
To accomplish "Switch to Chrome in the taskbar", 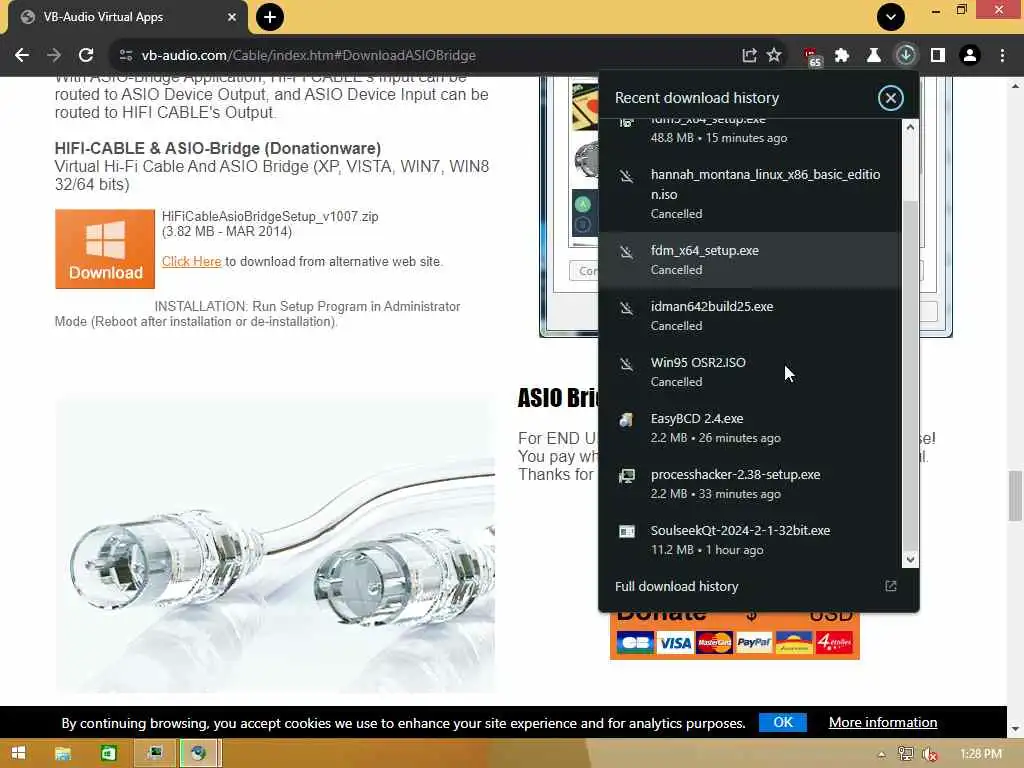I will coord(199,753).
